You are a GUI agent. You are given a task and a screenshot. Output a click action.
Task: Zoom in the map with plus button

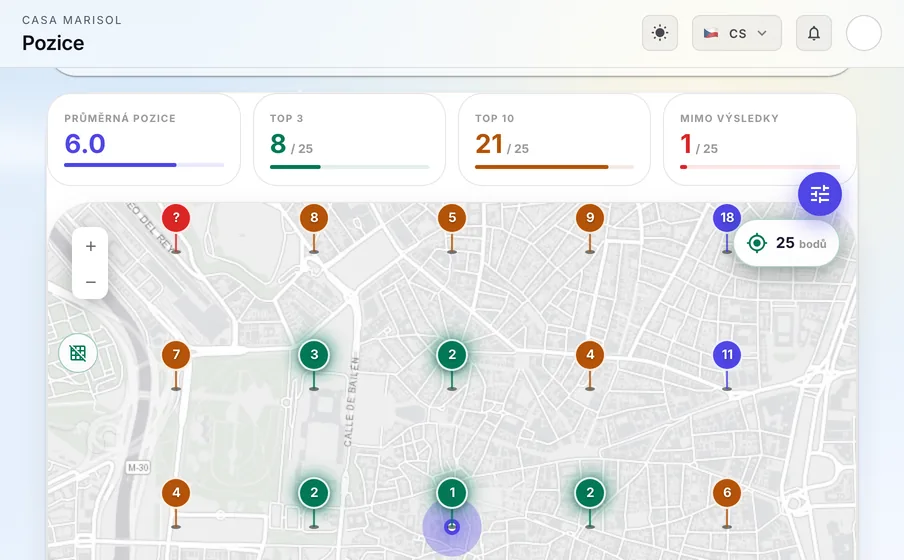tap(91, 246)
